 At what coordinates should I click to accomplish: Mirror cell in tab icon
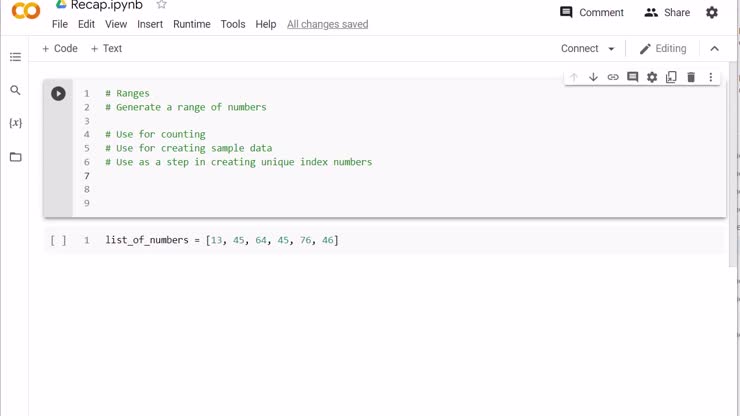pos(671,77)
